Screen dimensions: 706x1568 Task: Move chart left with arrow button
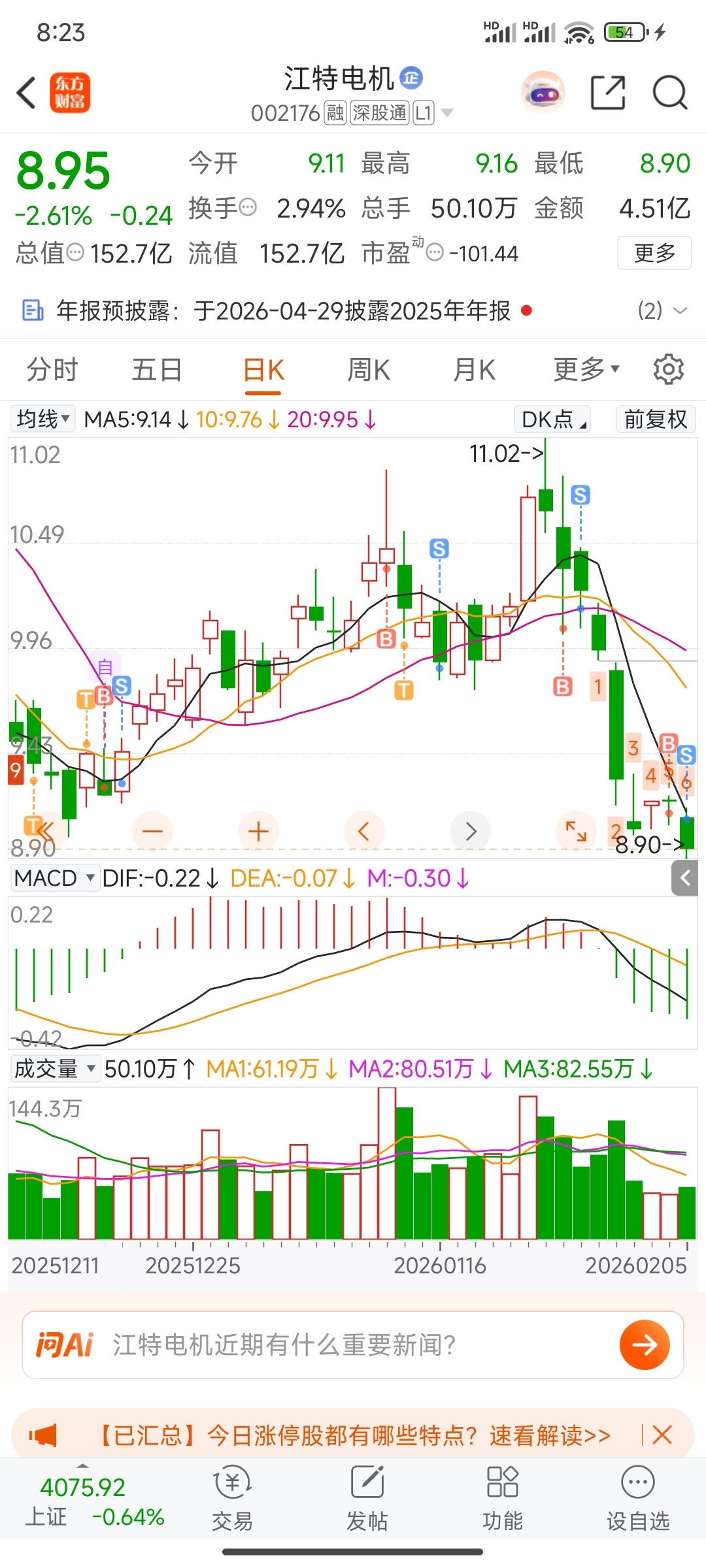pos(364,831)
